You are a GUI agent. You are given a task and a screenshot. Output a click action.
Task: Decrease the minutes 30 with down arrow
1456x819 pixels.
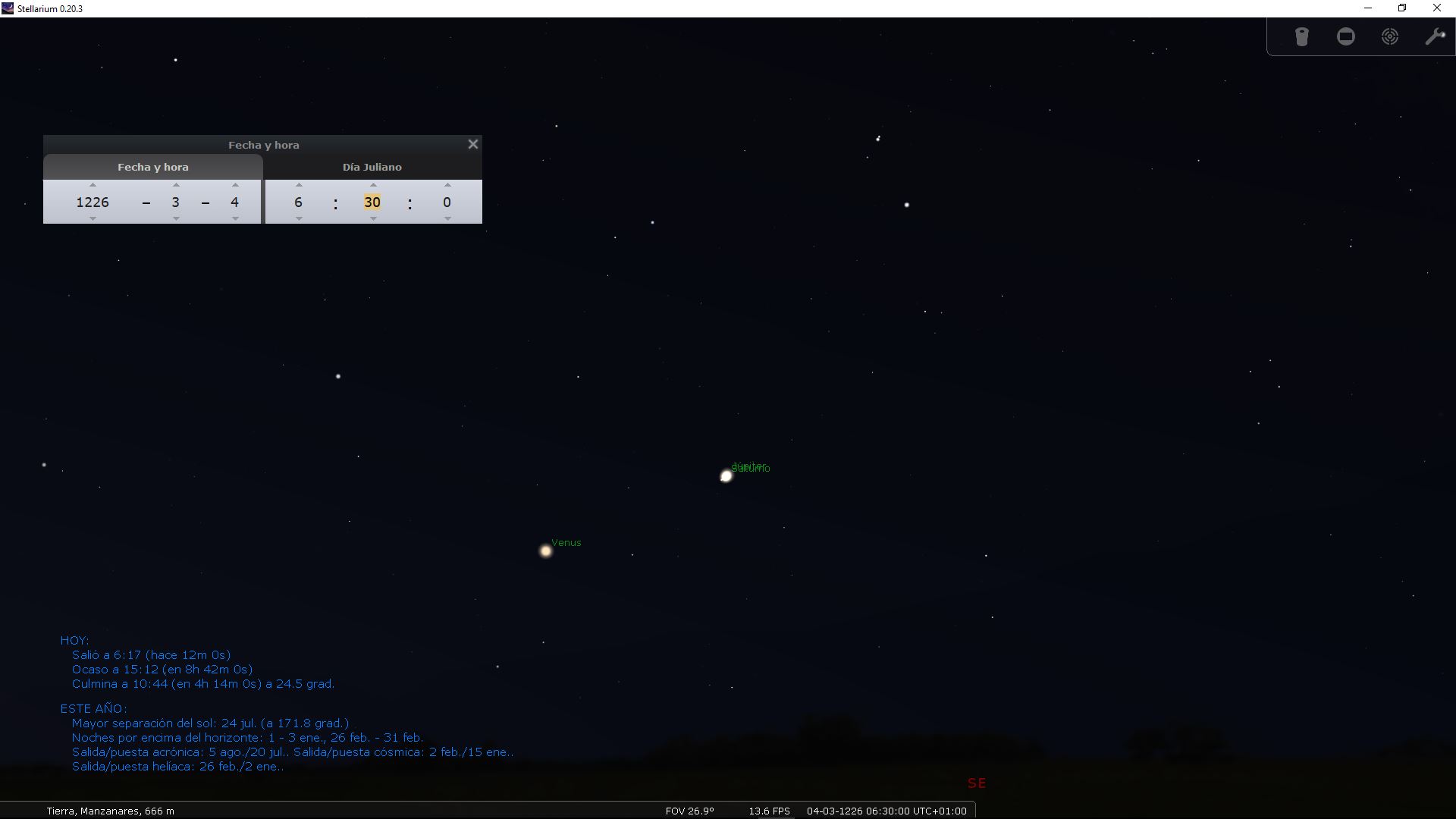[372, 218]
